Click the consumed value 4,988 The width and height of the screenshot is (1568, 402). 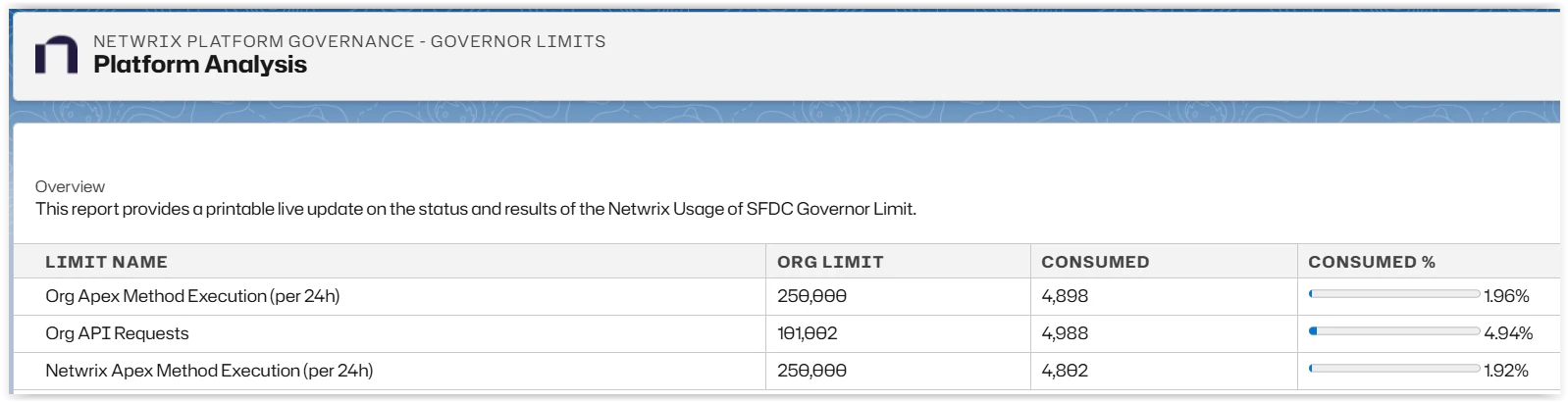coord(1065,333)
